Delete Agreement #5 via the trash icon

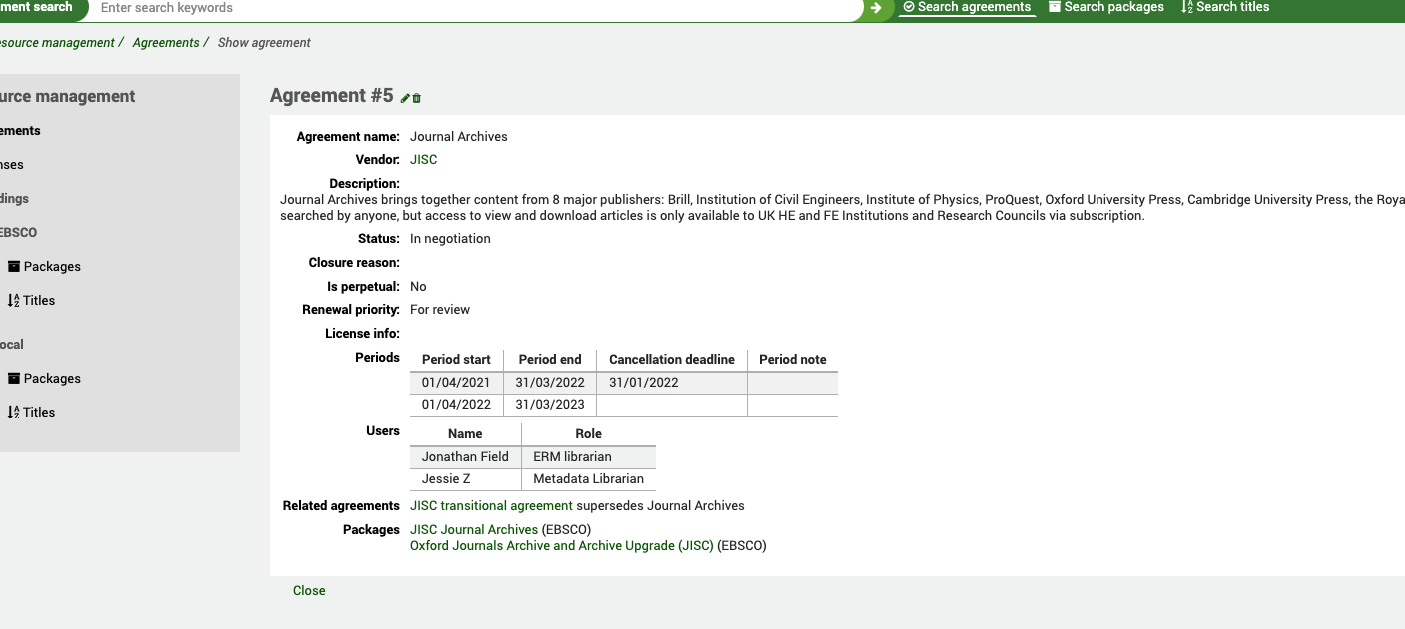coord(417,98)
